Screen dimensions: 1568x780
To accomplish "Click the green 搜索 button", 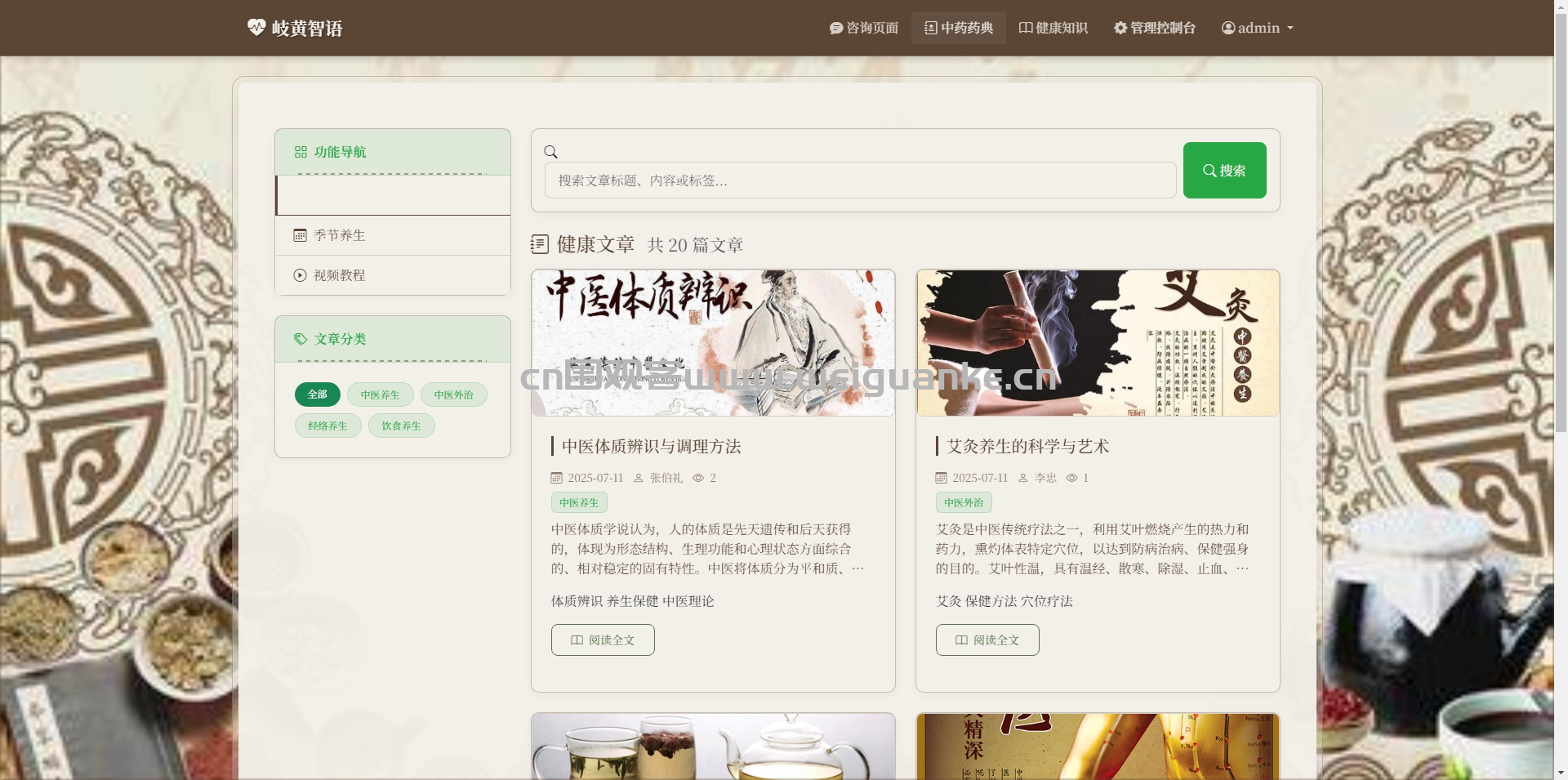I will [1225, 170].
